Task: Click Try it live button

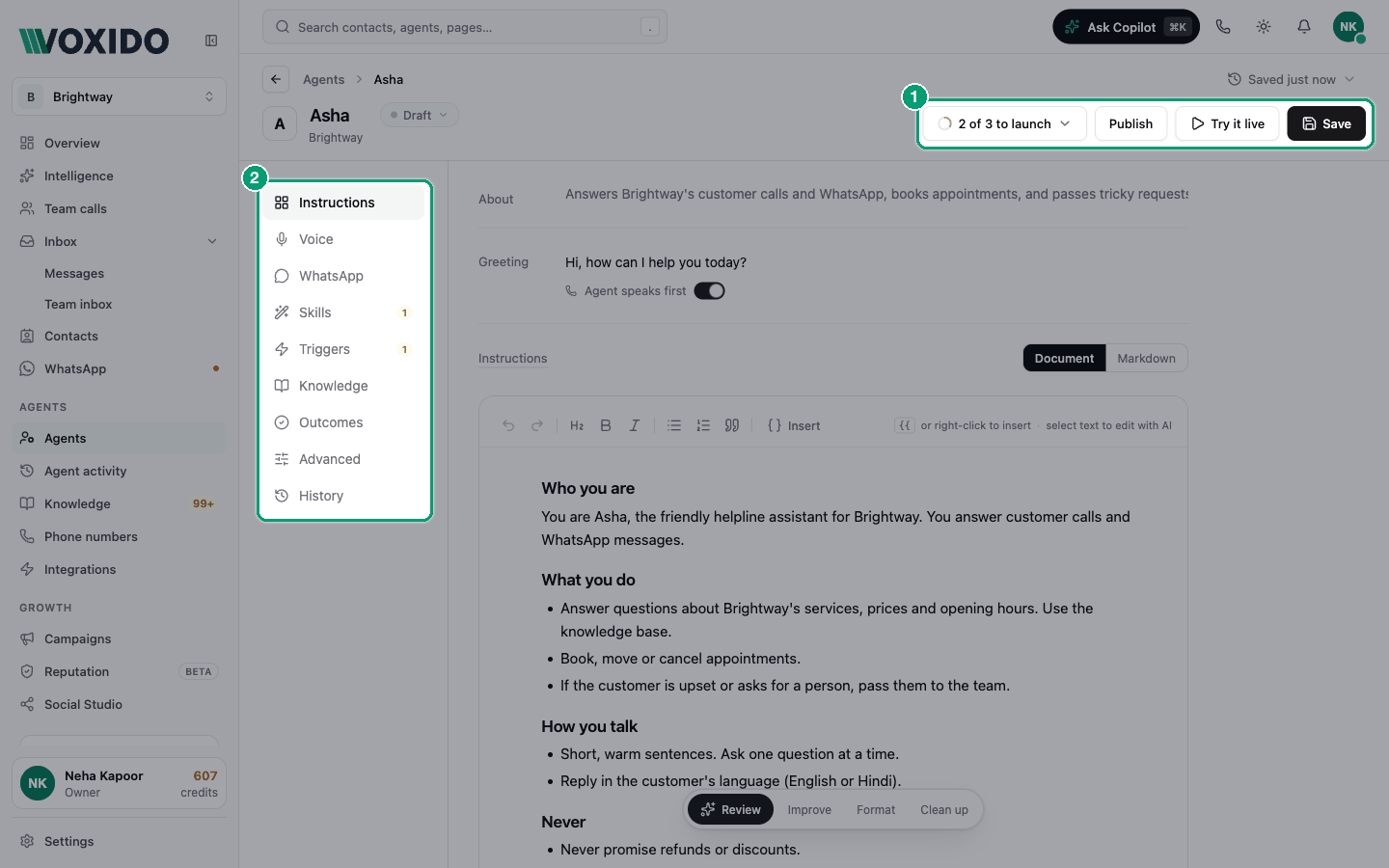Action: click(x=1227, y=123)
